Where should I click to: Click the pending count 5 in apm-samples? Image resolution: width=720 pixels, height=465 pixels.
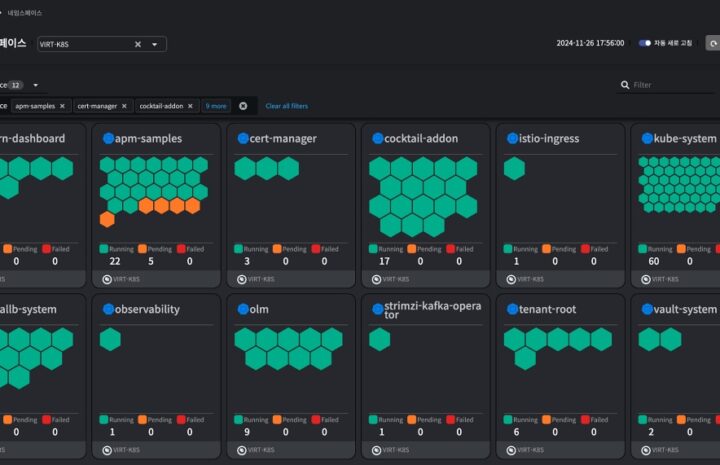click(x=151, y=261)
